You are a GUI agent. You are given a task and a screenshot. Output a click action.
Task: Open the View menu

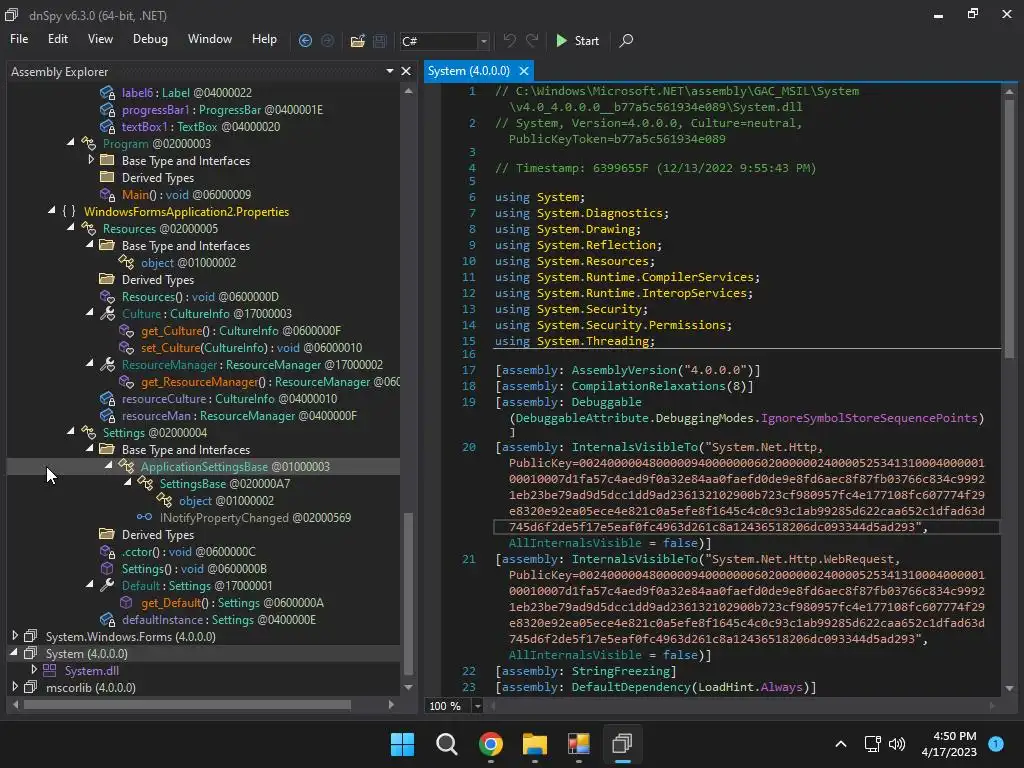[100, 39]
